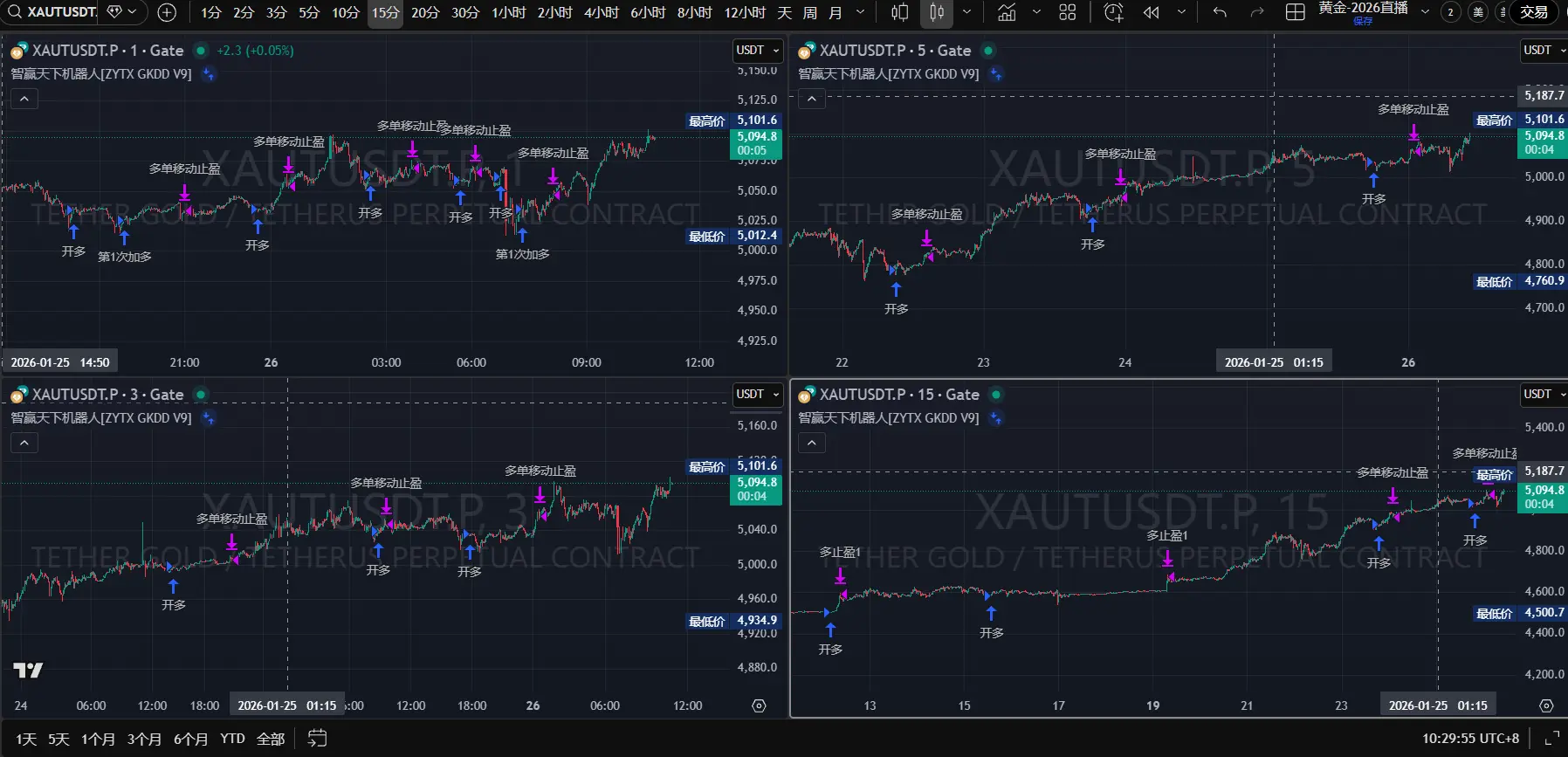
Task: Open the USDT currency dropdown on 15-minute chart
Action: [x=1544, y=395]
